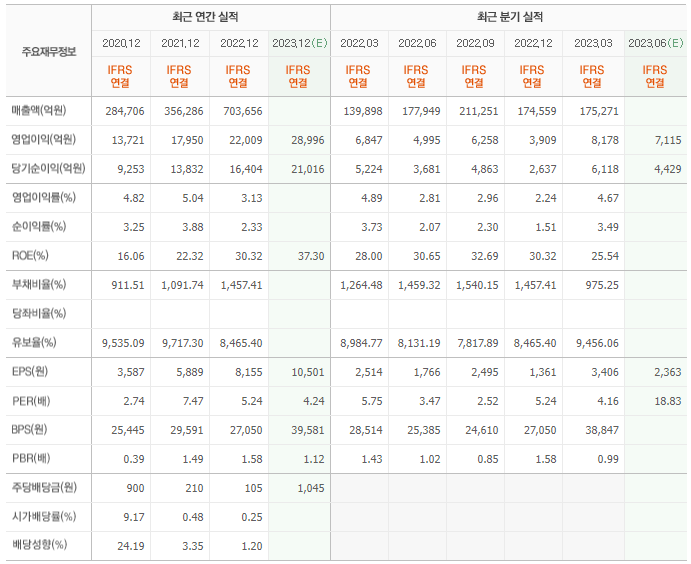Click debt ratio value 975.25
691x564 pixels.
click(x=602, y=286)
